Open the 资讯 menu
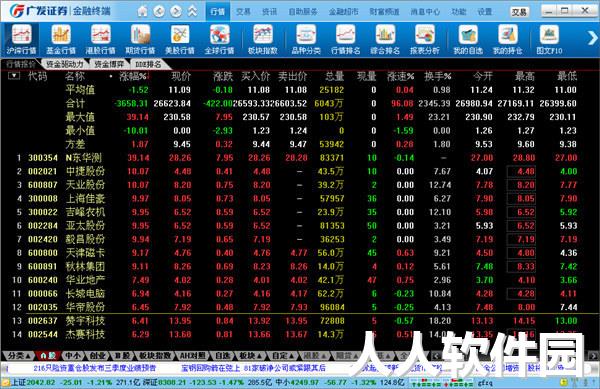 pyautogui.click(x=269, y=12)
